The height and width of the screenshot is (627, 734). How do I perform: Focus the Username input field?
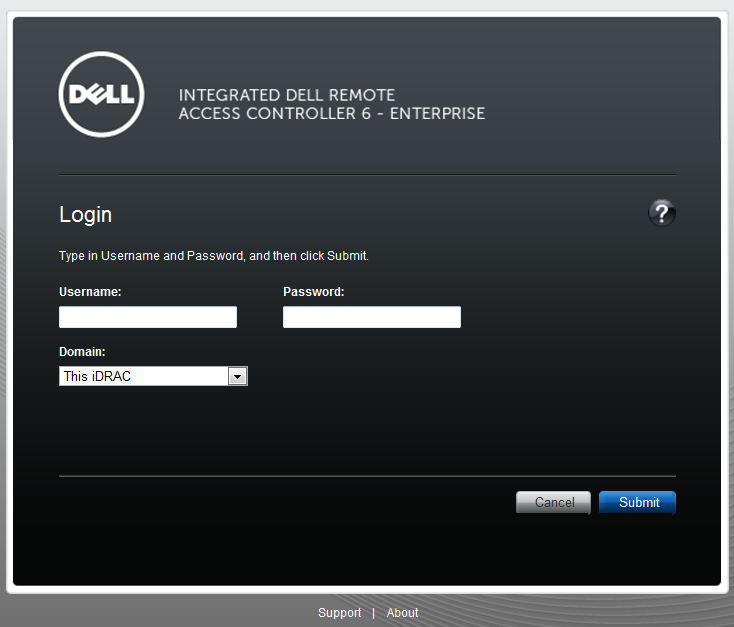click(148, 317)
